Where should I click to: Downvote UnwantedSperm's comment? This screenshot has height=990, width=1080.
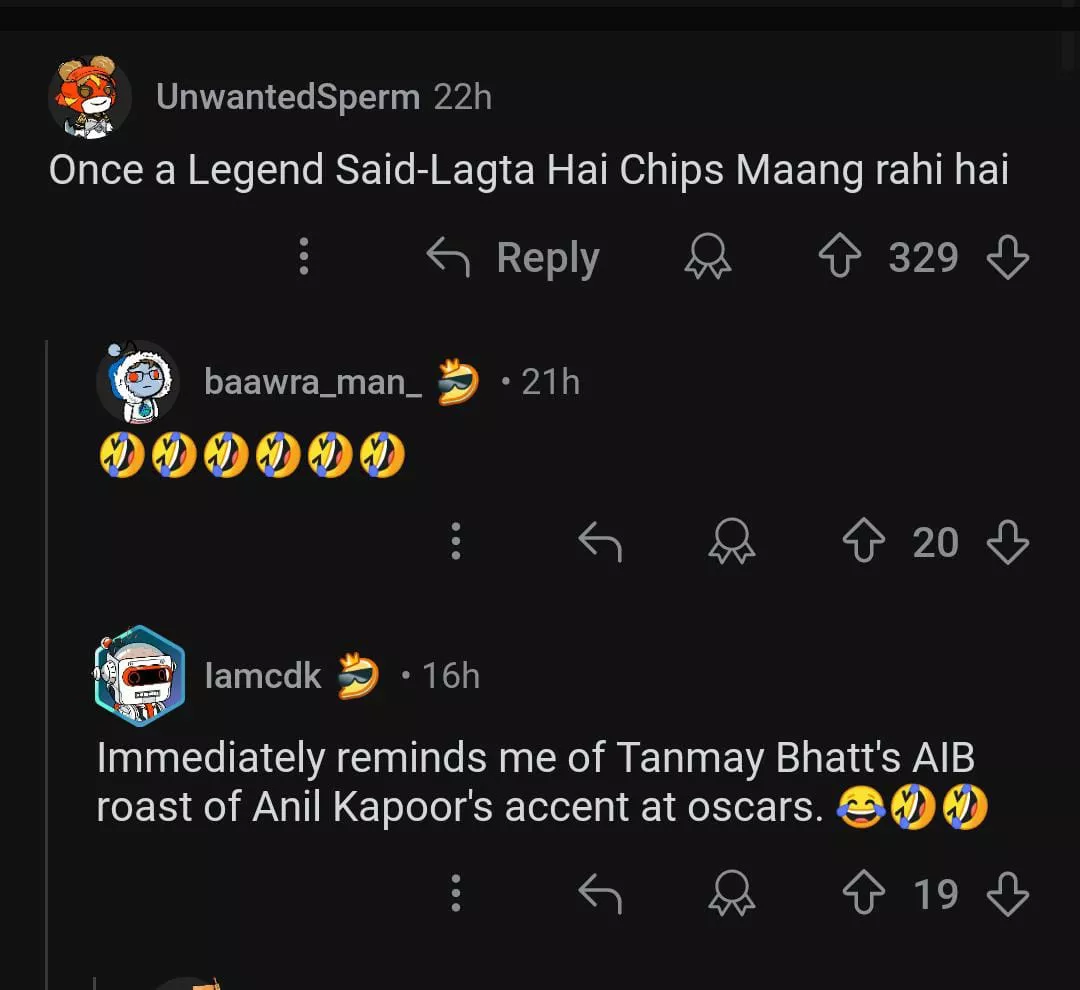point(1007,258)
